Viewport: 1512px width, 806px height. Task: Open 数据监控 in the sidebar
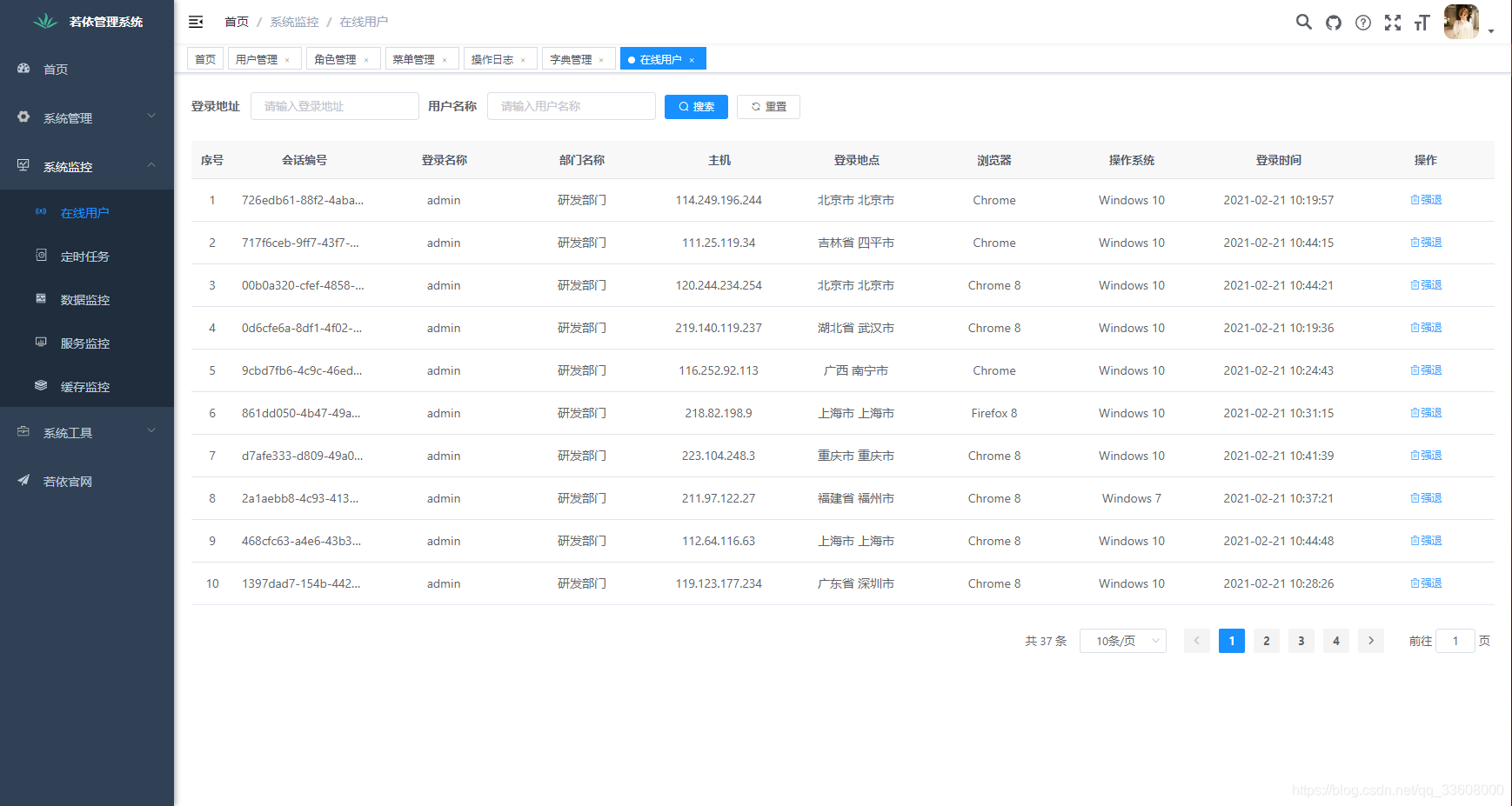pyautogui.click(x=87, y=300)
